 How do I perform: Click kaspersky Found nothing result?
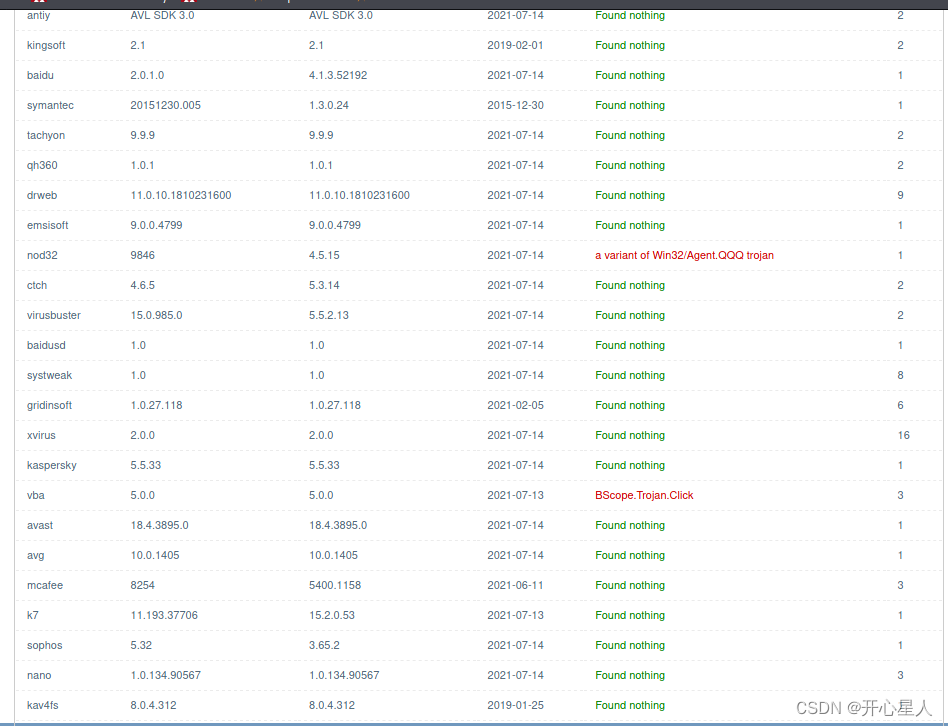pyautogui.click(x=630, y=465)
